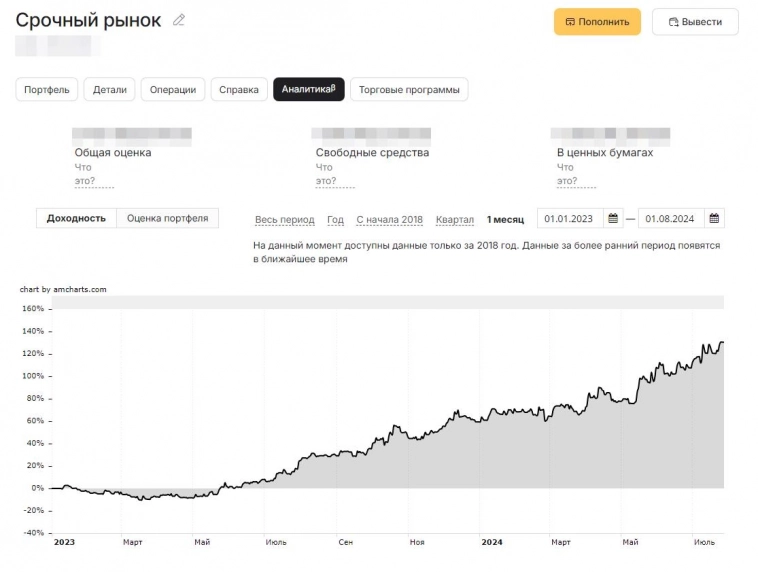
Task: Click the Срочный рынок heading
Action: pos(88,20)
